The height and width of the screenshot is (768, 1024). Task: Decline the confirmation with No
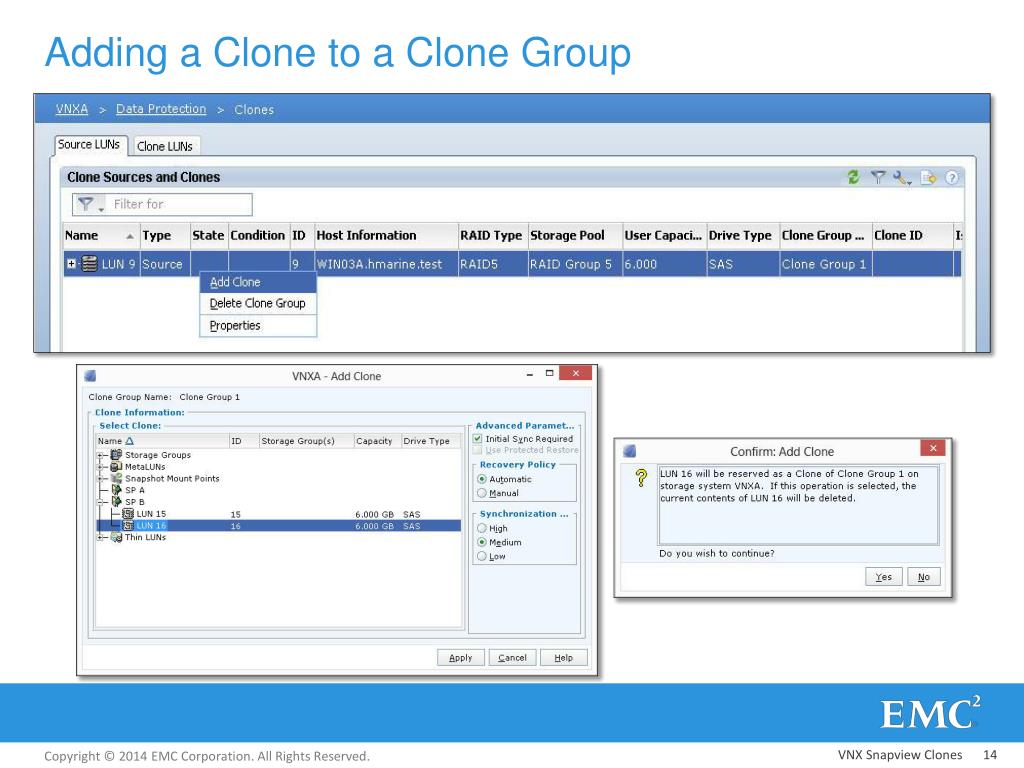tap(923, 577)
